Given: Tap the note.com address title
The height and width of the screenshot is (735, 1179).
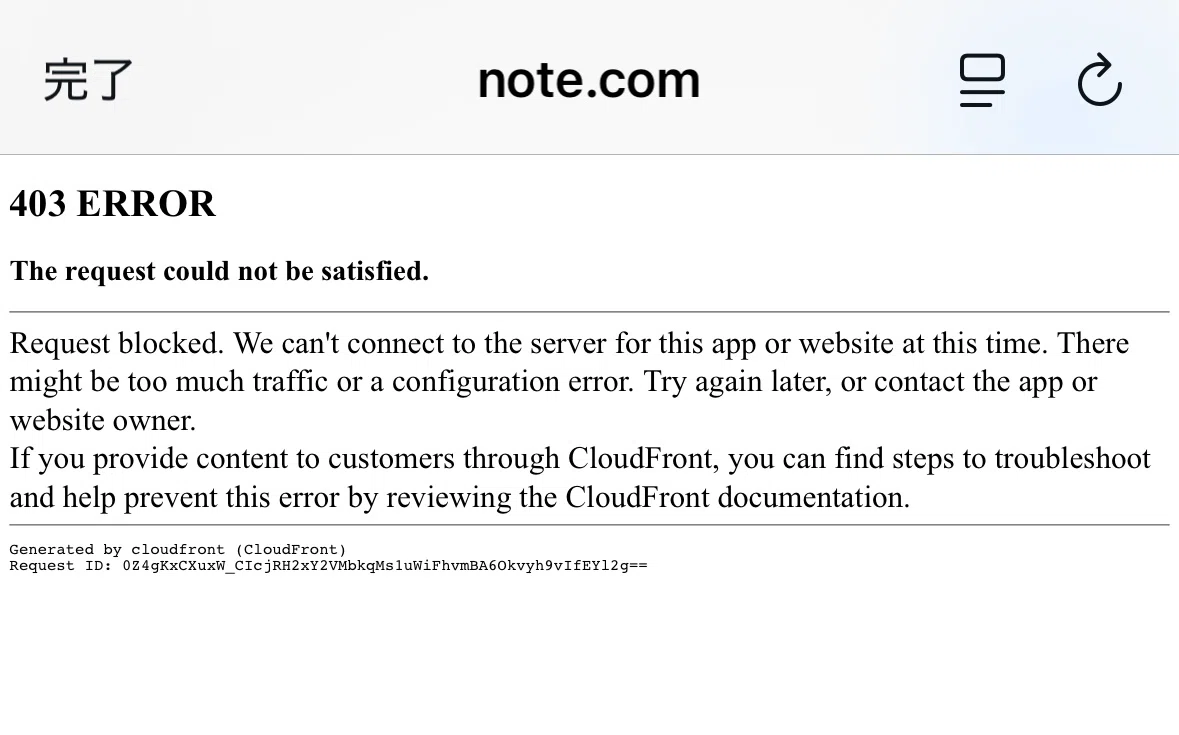Looking at the screenshot, I should click(589, 80).
